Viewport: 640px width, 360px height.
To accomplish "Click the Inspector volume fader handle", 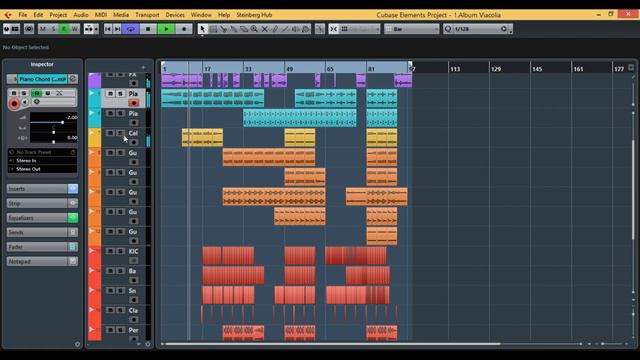I will click(x=62, y=122).
